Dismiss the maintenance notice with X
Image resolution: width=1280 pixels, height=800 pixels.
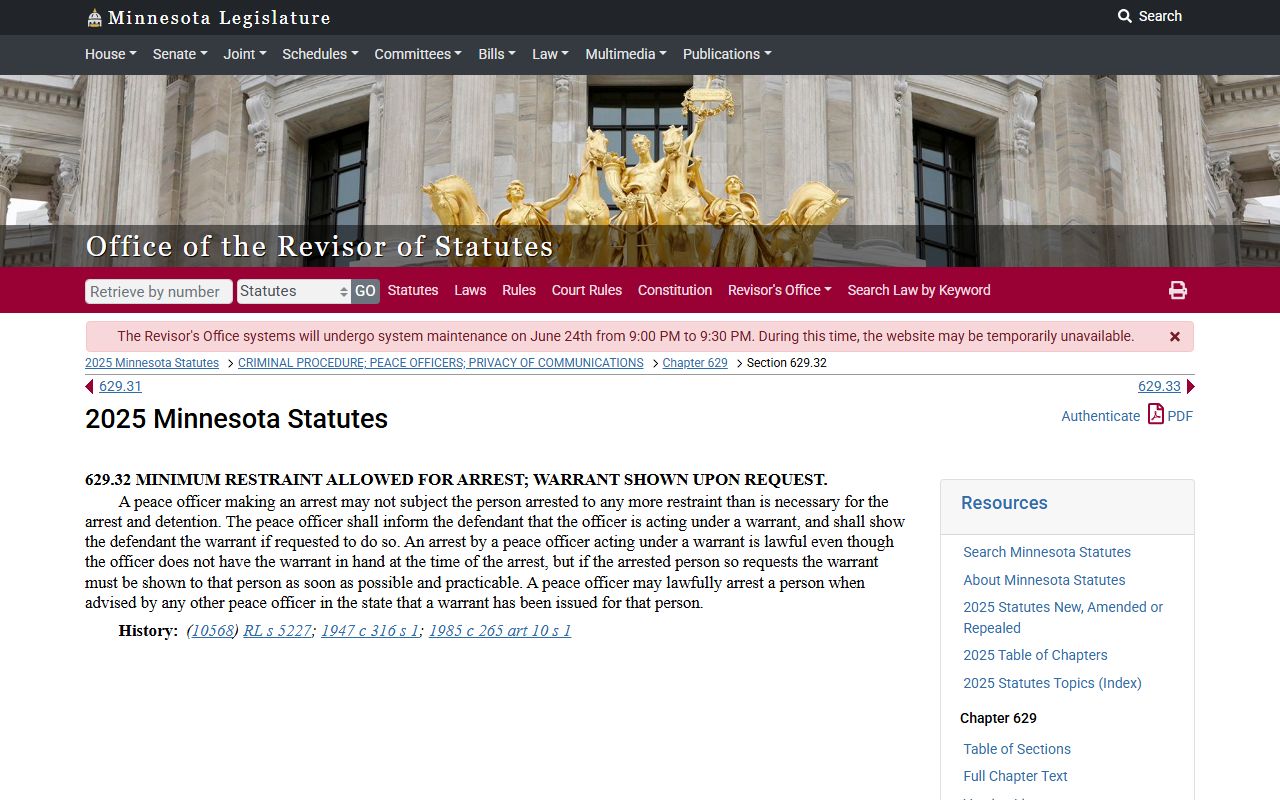(x=1175, y=337)
